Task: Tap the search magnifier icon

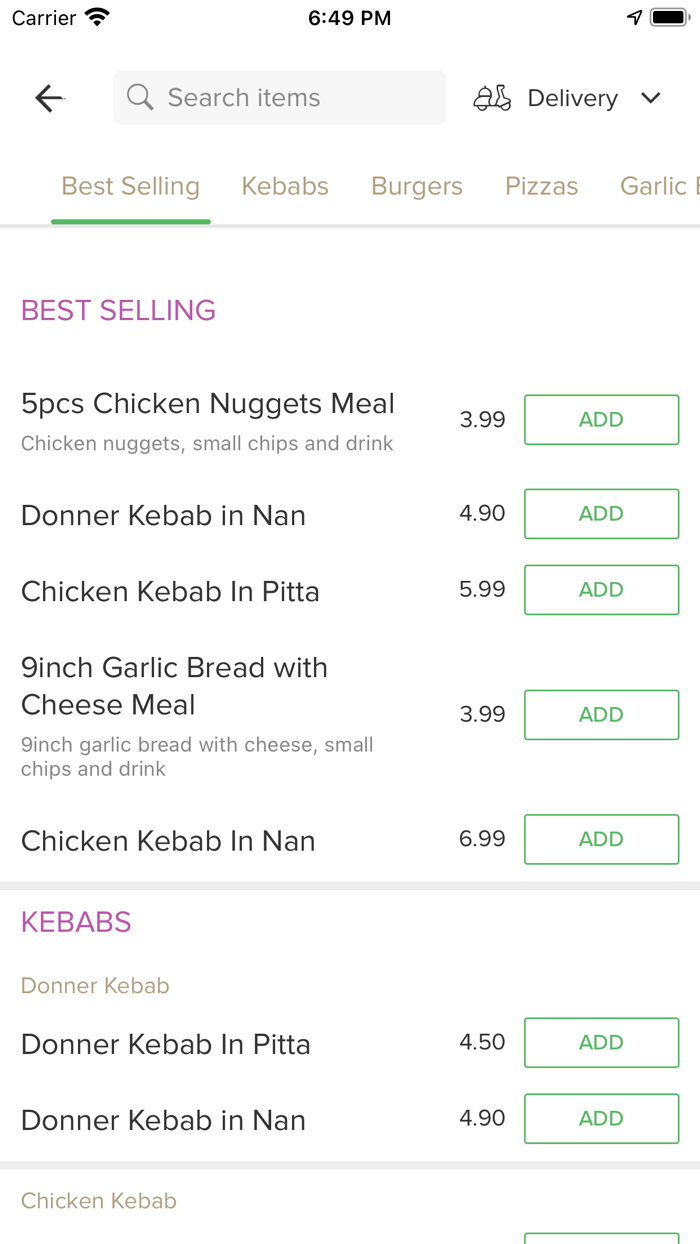Action: tap(141, 98)
